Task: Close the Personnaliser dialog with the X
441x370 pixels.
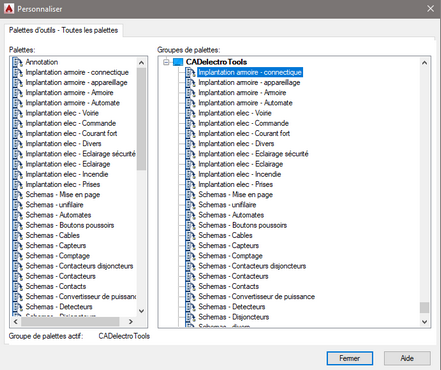Action: click(x=430, y=9)
